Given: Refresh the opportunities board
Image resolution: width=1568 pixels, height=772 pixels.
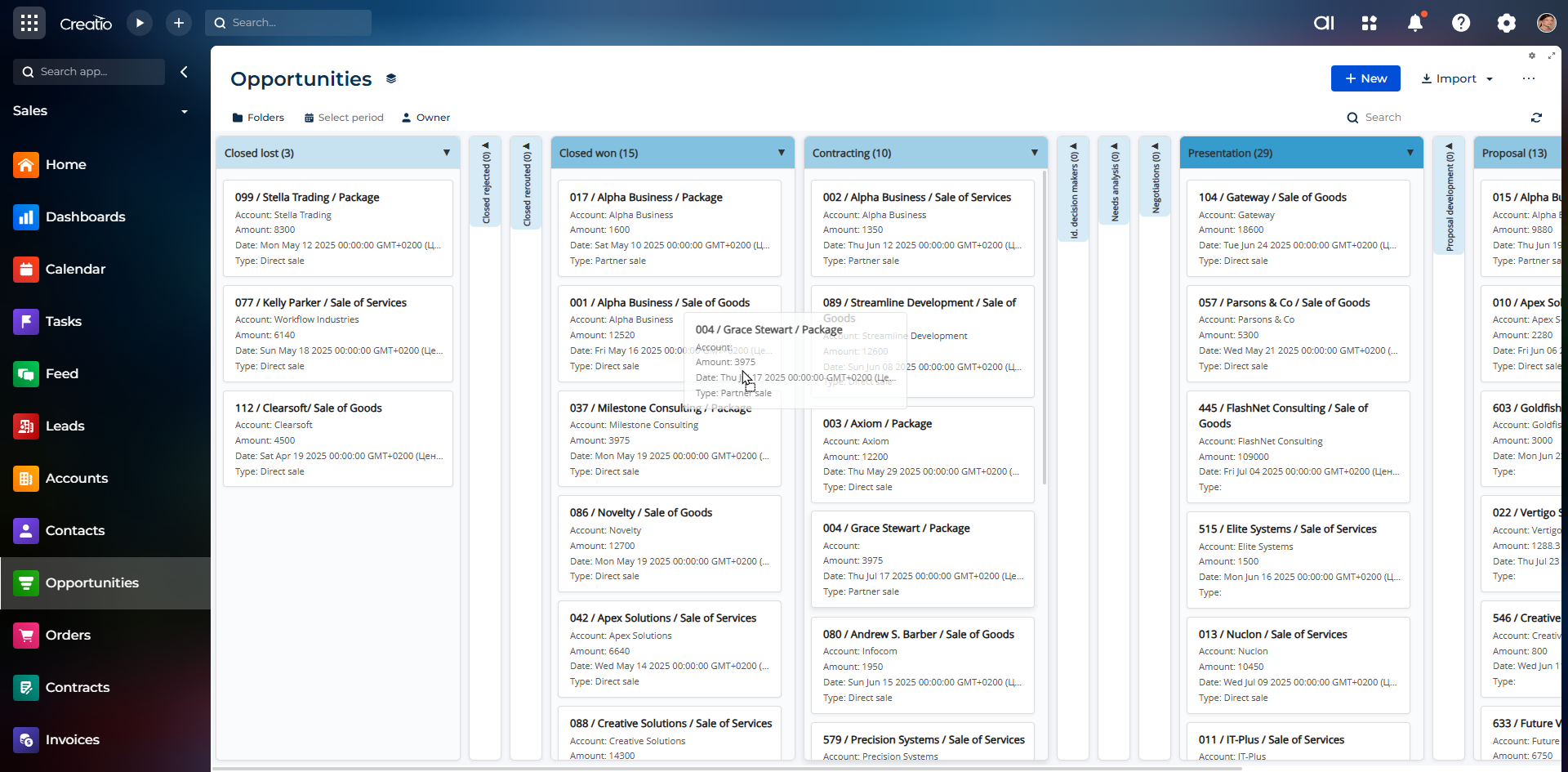Looking at the screenshot, I should click(x=1536, y=118).
